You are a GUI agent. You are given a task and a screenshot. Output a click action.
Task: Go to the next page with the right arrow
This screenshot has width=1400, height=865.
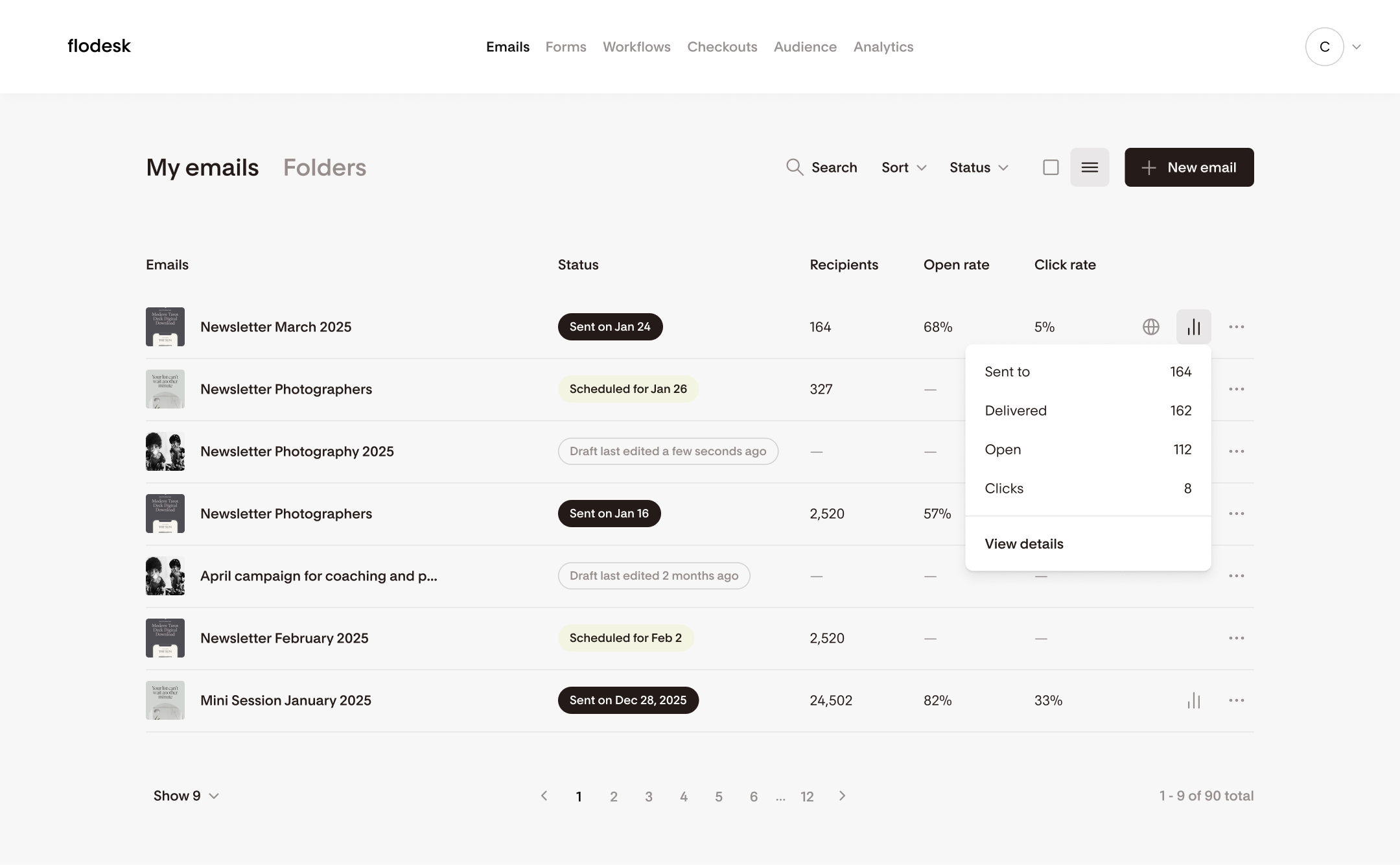click(842, 796)
